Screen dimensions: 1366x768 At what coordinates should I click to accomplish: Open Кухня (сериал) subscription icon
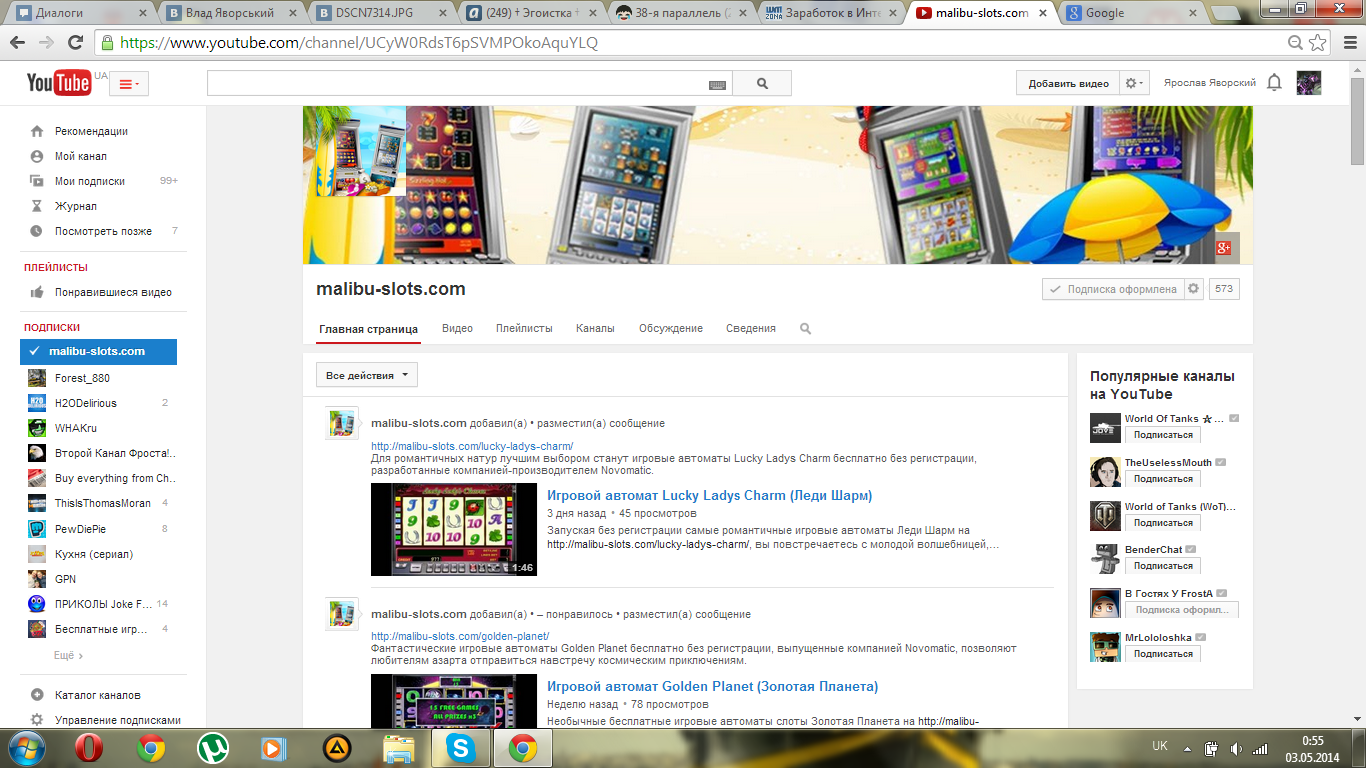click(37, 554)
